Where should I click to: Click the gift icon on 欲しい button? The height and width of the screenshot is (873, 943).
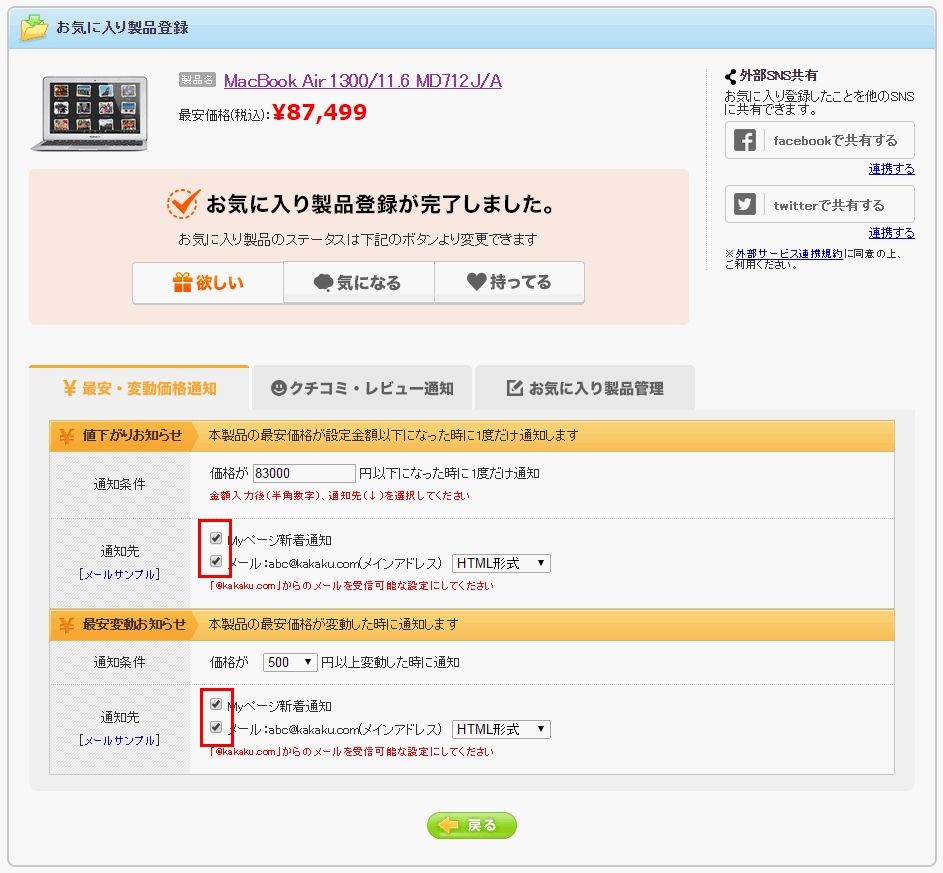pyautogui.click(x=182, y=282)
